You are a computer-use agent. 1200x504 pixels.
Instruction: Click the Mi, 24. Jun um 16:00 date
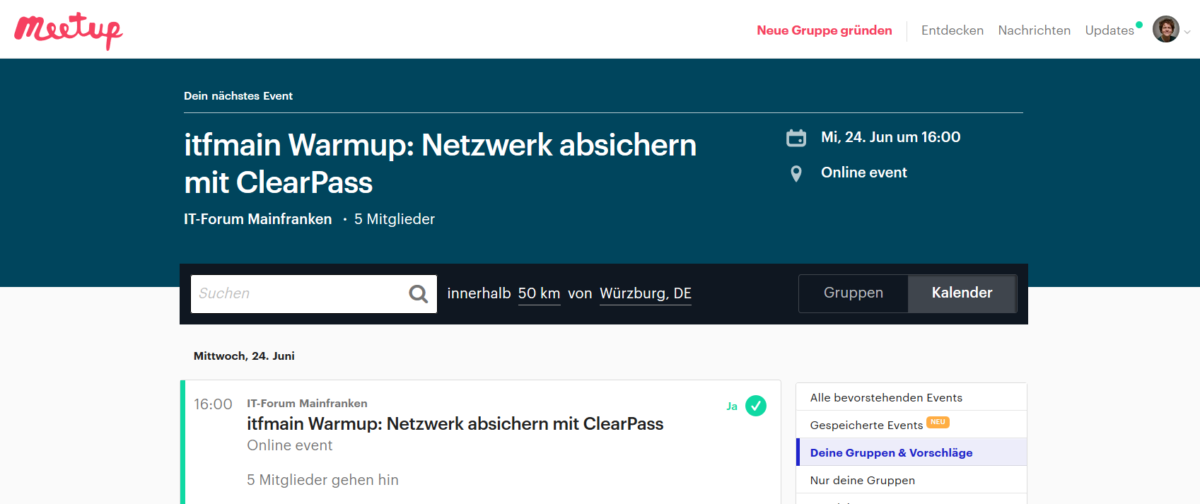click(x=890, y=137)
